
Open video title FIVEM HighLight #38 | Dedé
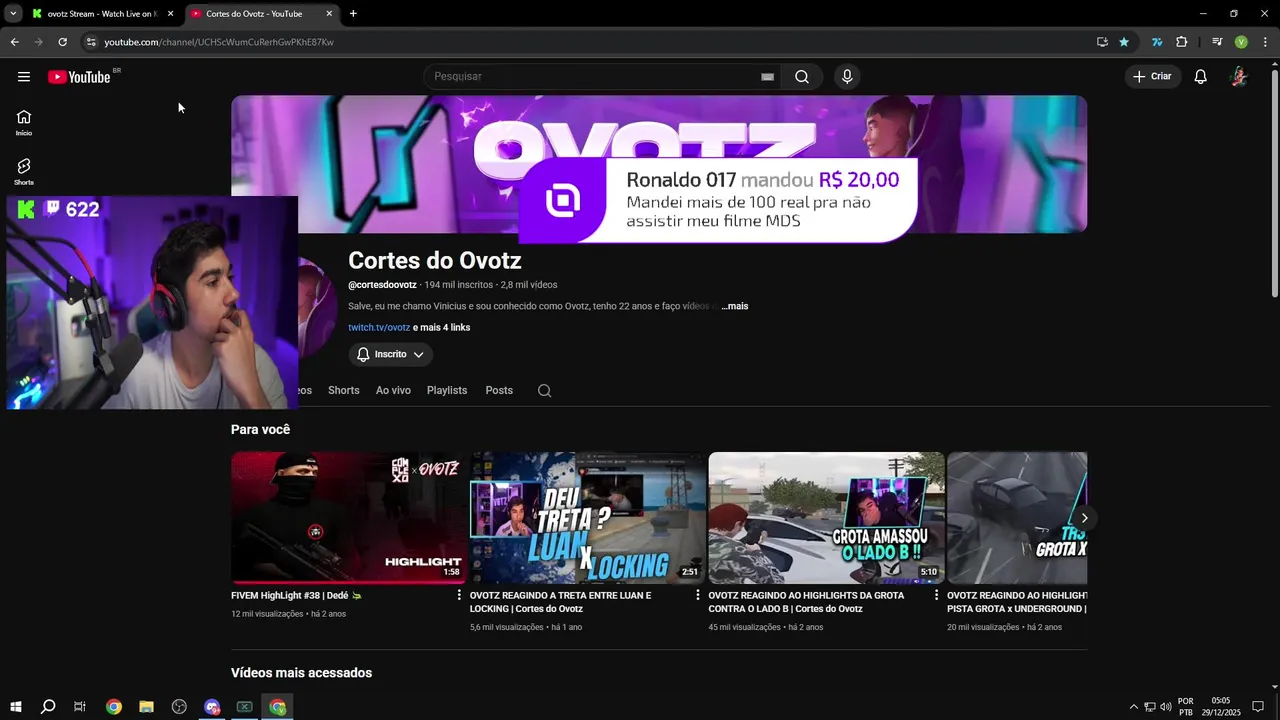(296, 596)
